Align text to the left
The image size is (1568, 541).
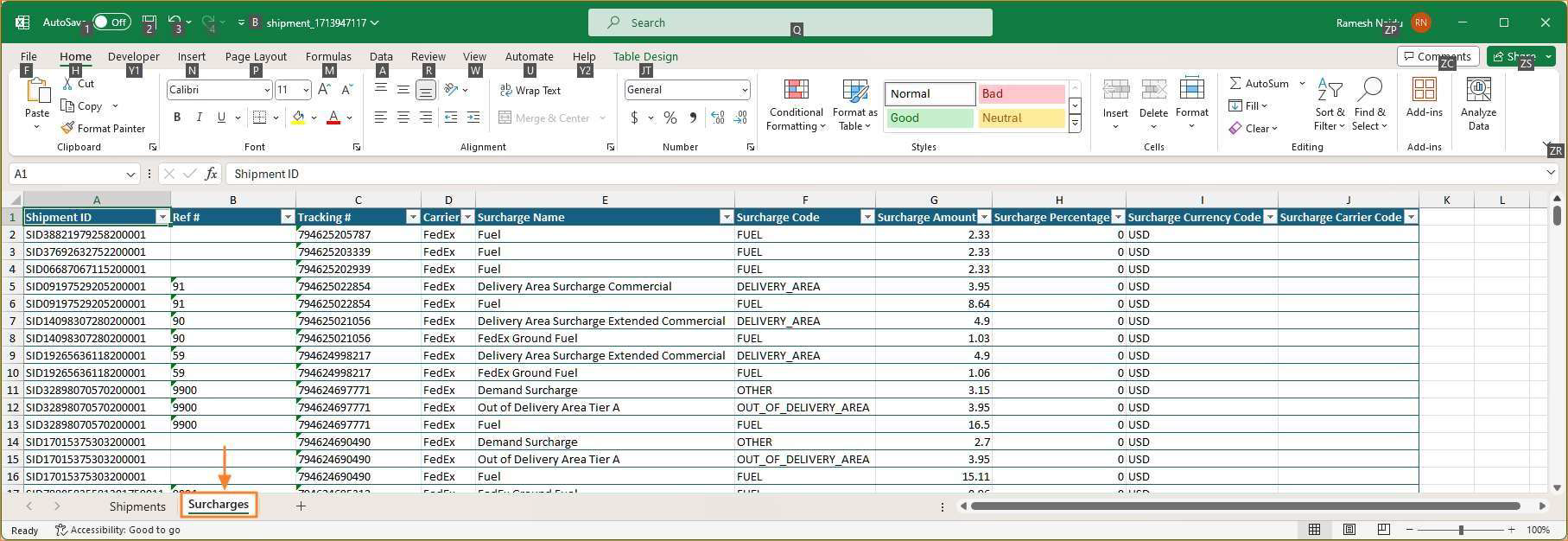click(380, 118)
